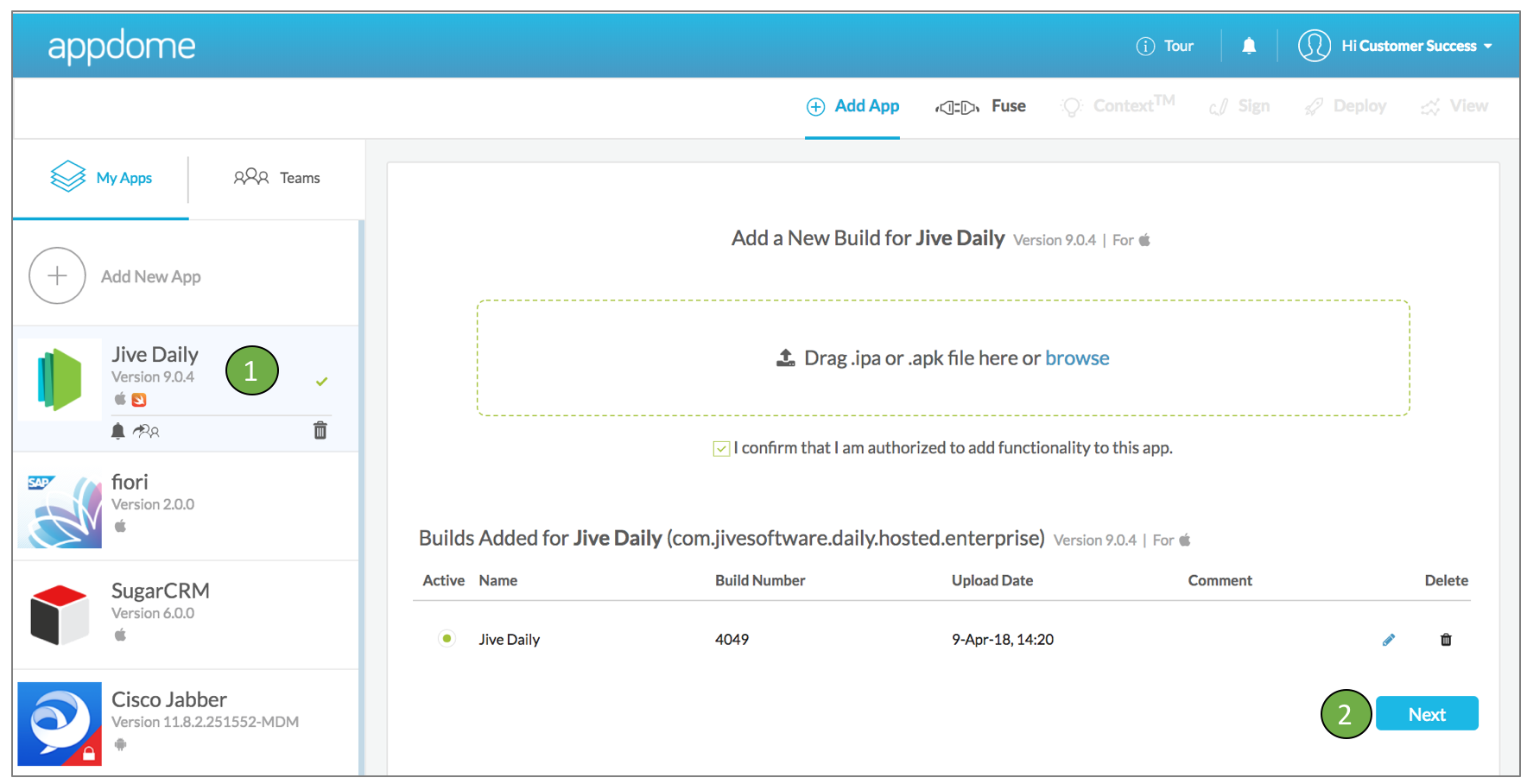Image resolution: width=1527 pixels, height=784 pixels.
Task: Click the appdome logo
Action: 122,46
